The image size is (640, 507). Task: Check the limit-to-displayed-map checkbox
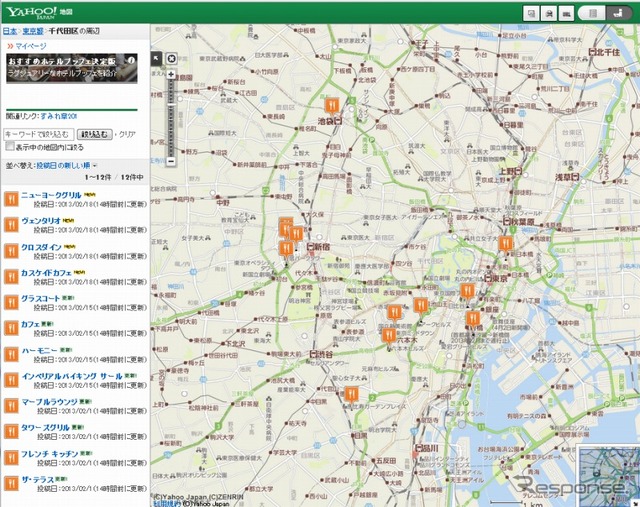[10, 146]
